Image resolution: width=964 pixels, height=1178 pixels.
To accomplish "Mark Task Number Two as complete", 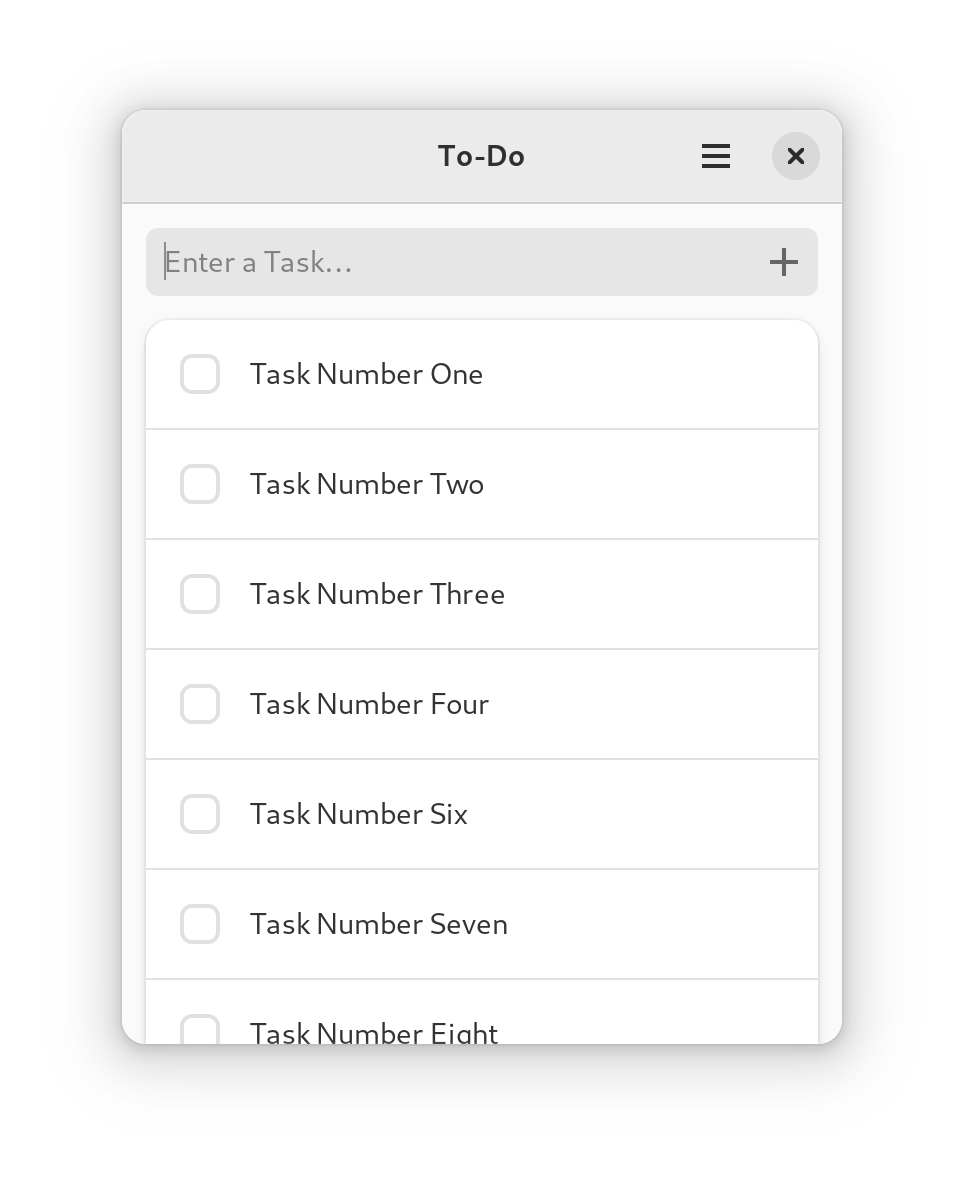I will coord(200,484).
